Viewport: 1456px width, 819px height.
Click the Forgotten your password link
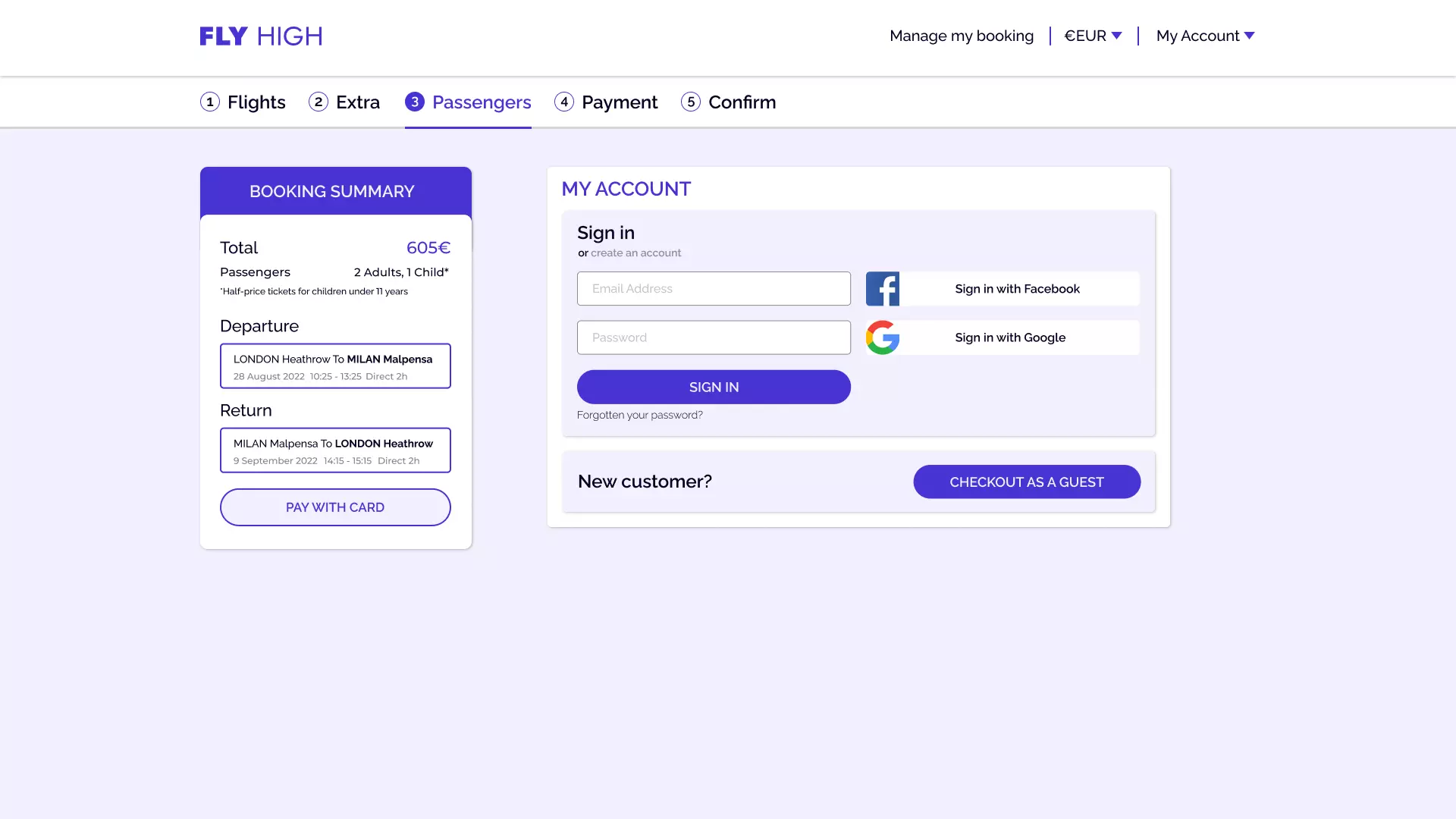point(640,415)
